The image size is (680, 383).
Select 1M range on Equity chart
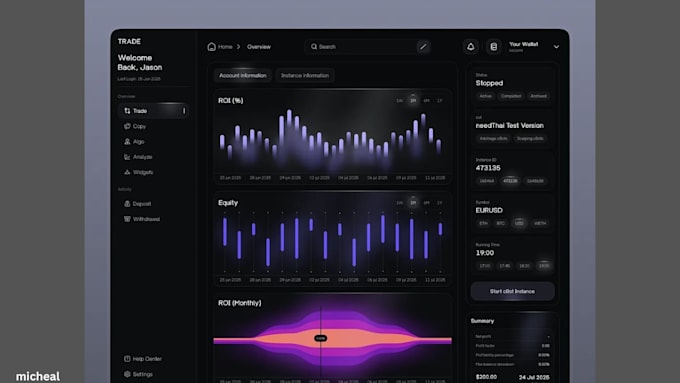413,203
